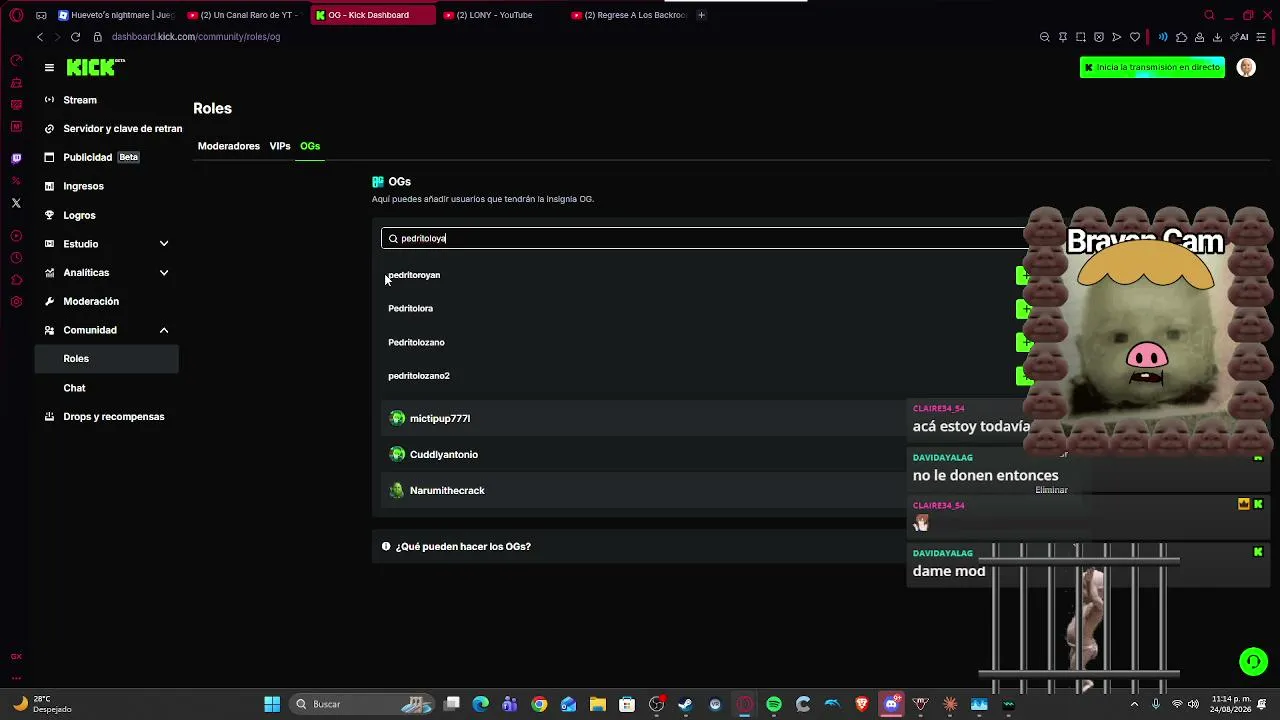Open Stream in the sidebar

tap(106, 100)
